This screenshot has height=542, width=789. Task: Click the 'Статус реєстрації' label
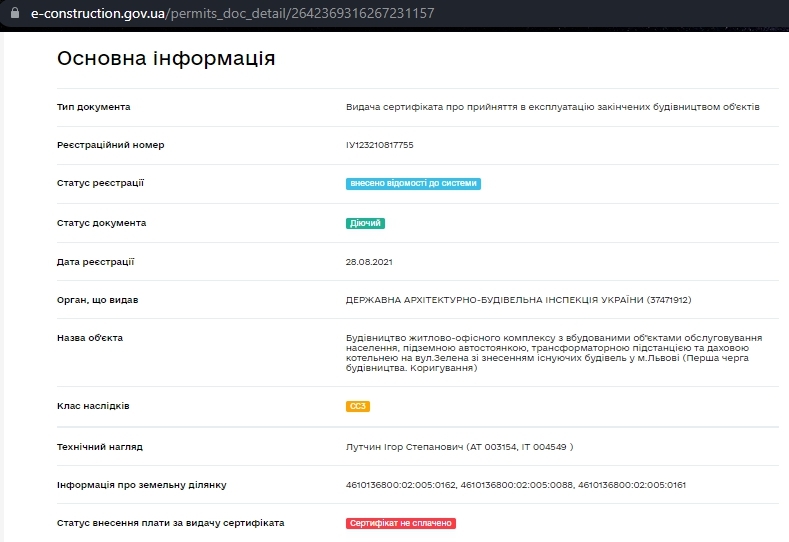pos(100,183)
